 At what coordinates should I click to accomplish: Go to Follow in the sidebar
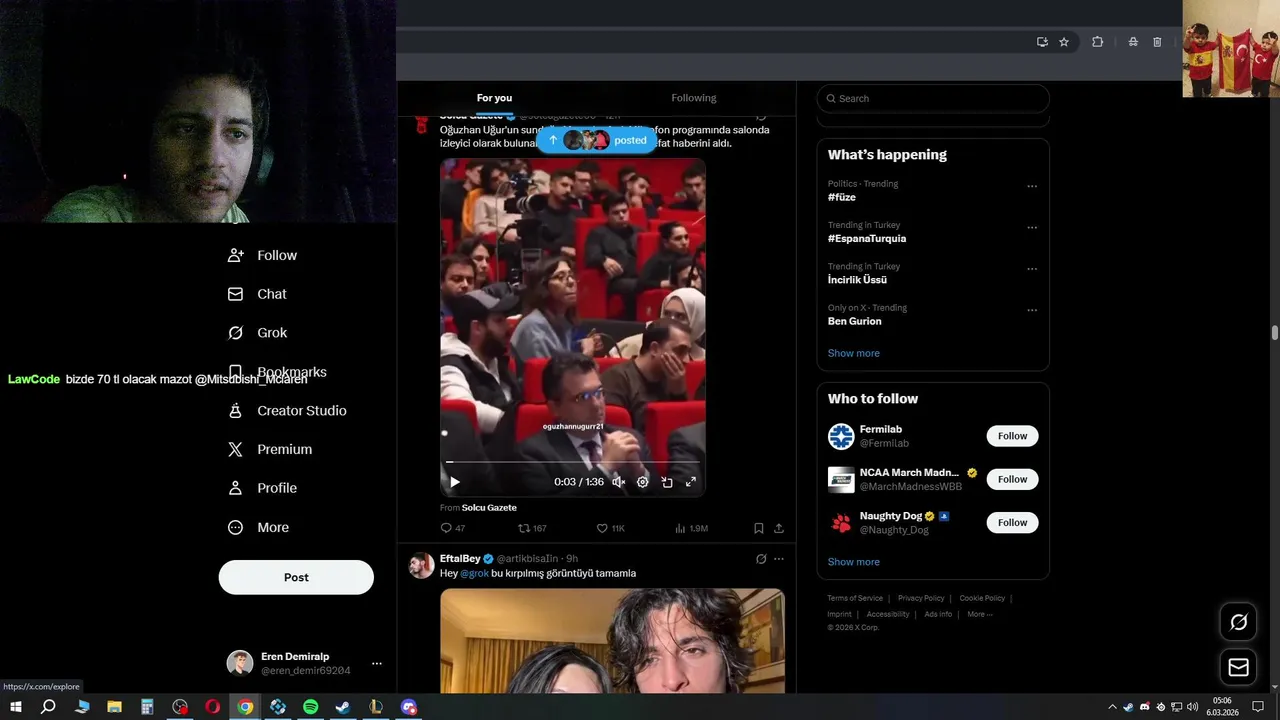262,255
